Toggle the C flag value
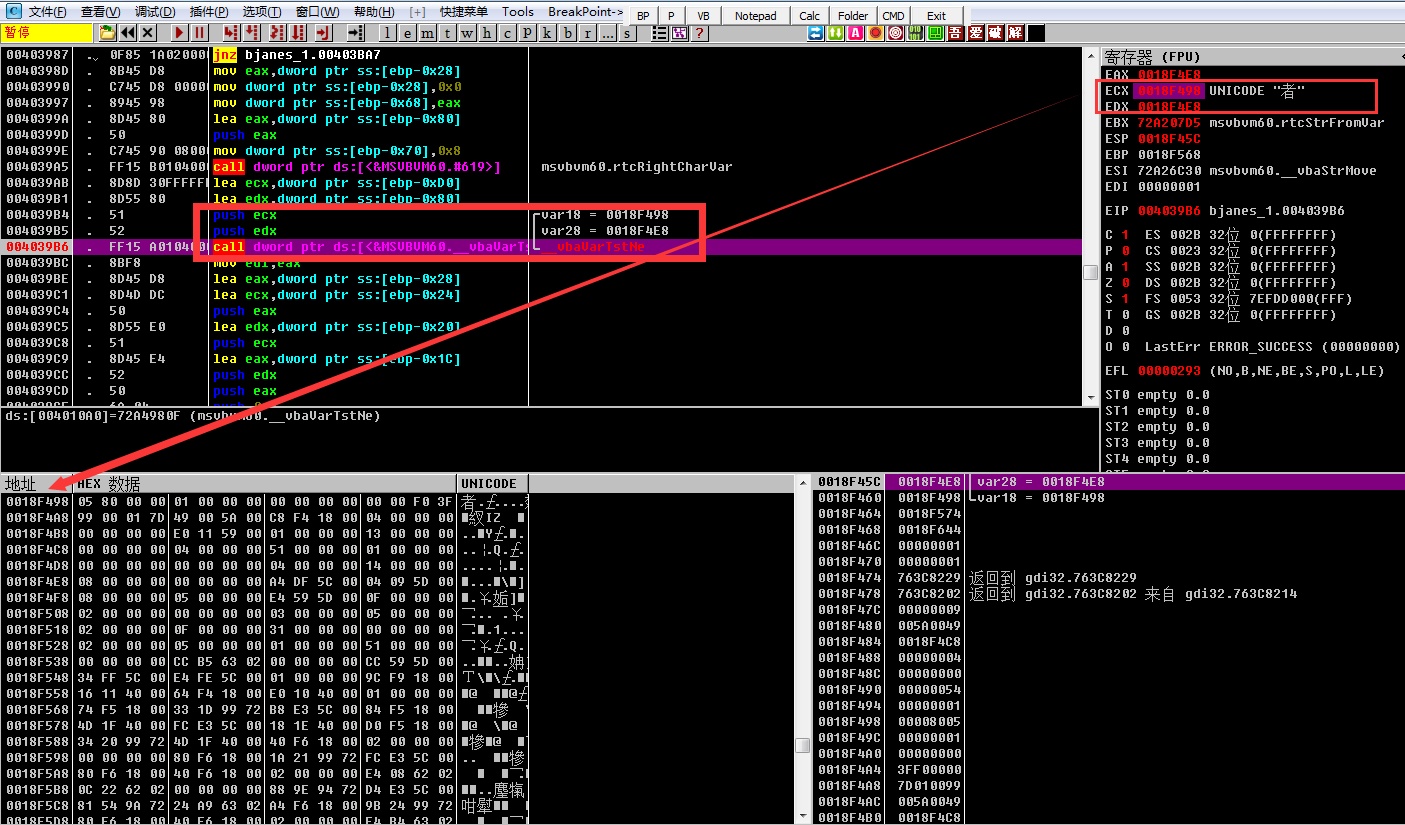 click(x=1124, y=235)
